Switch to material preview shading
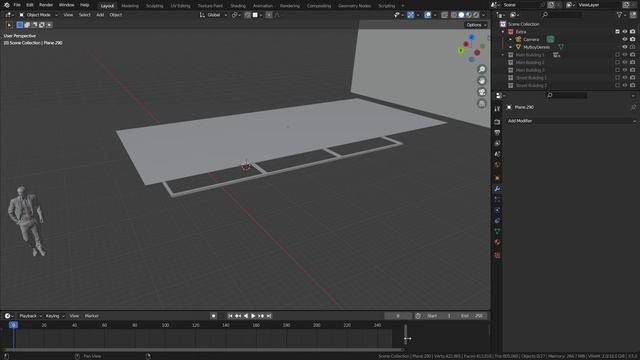 [469, 15]
